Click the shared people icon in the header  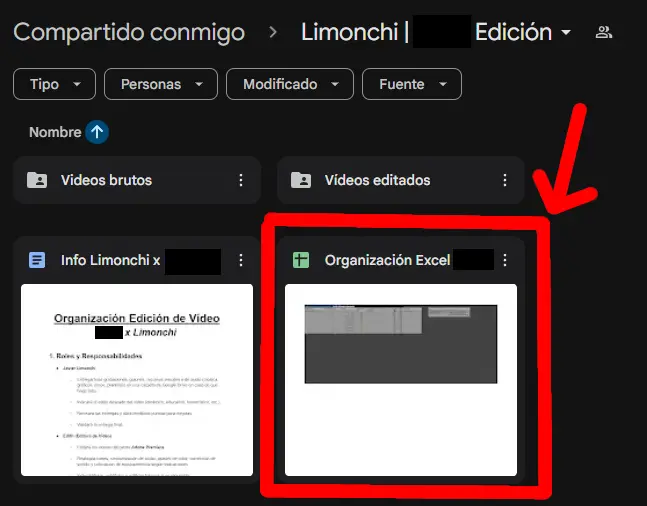point(603,32)
